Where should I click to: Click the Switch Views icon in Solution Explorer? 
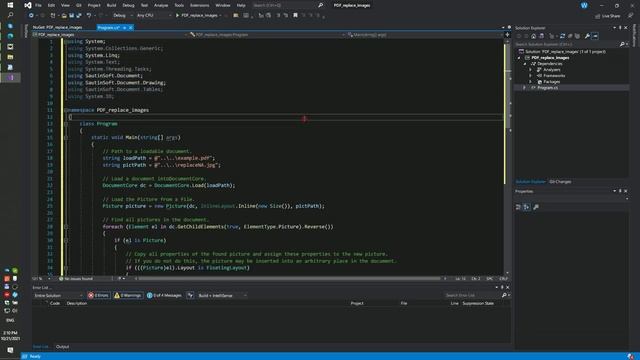(542, 36)
